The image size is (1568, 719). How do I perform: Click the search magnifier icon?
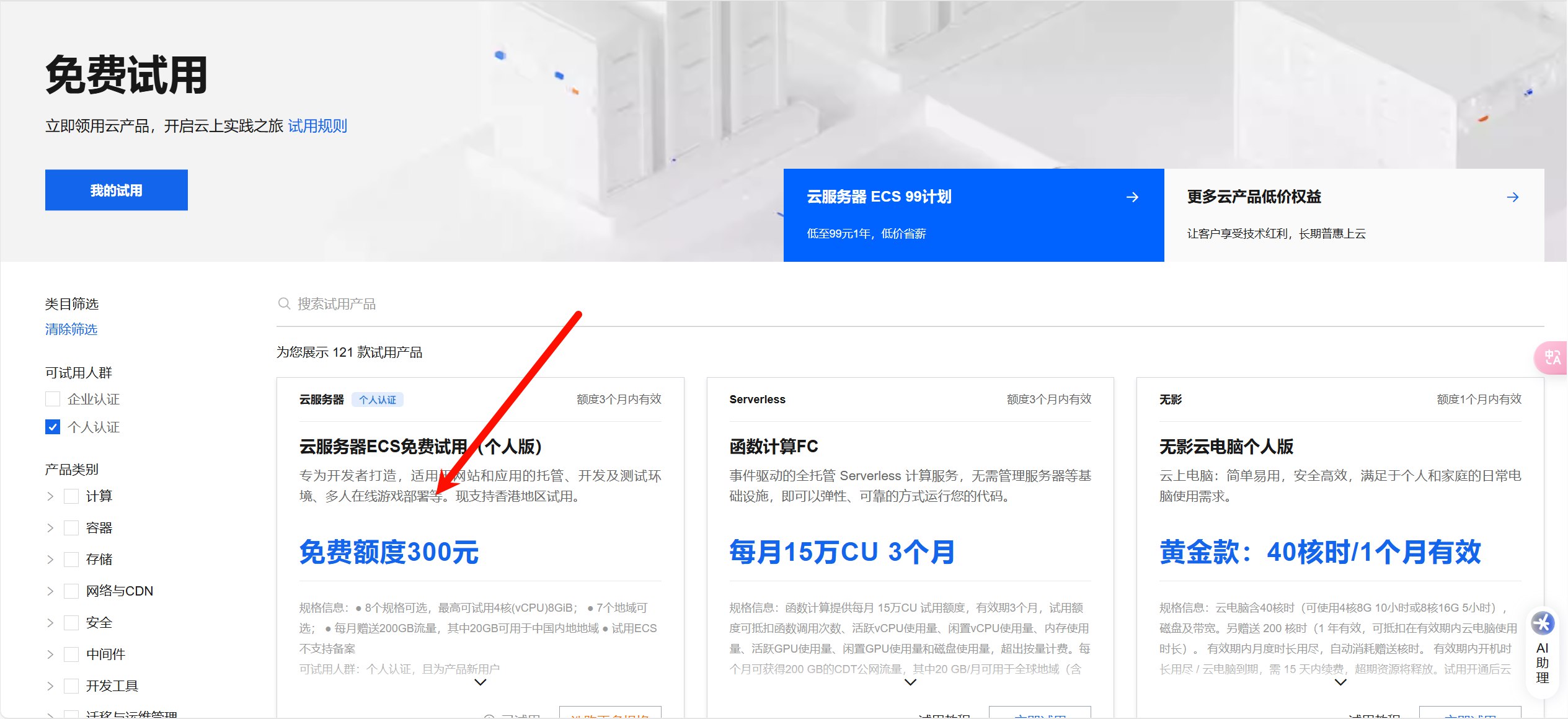coord(284,303)
